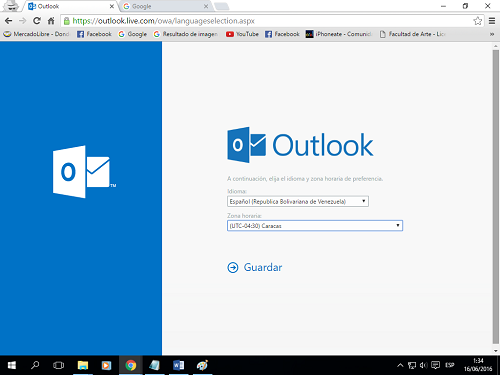Open the Zona horaria time zone dropdown
The height and width of the screenshot is (375, 500).
(x=315, y=226)
